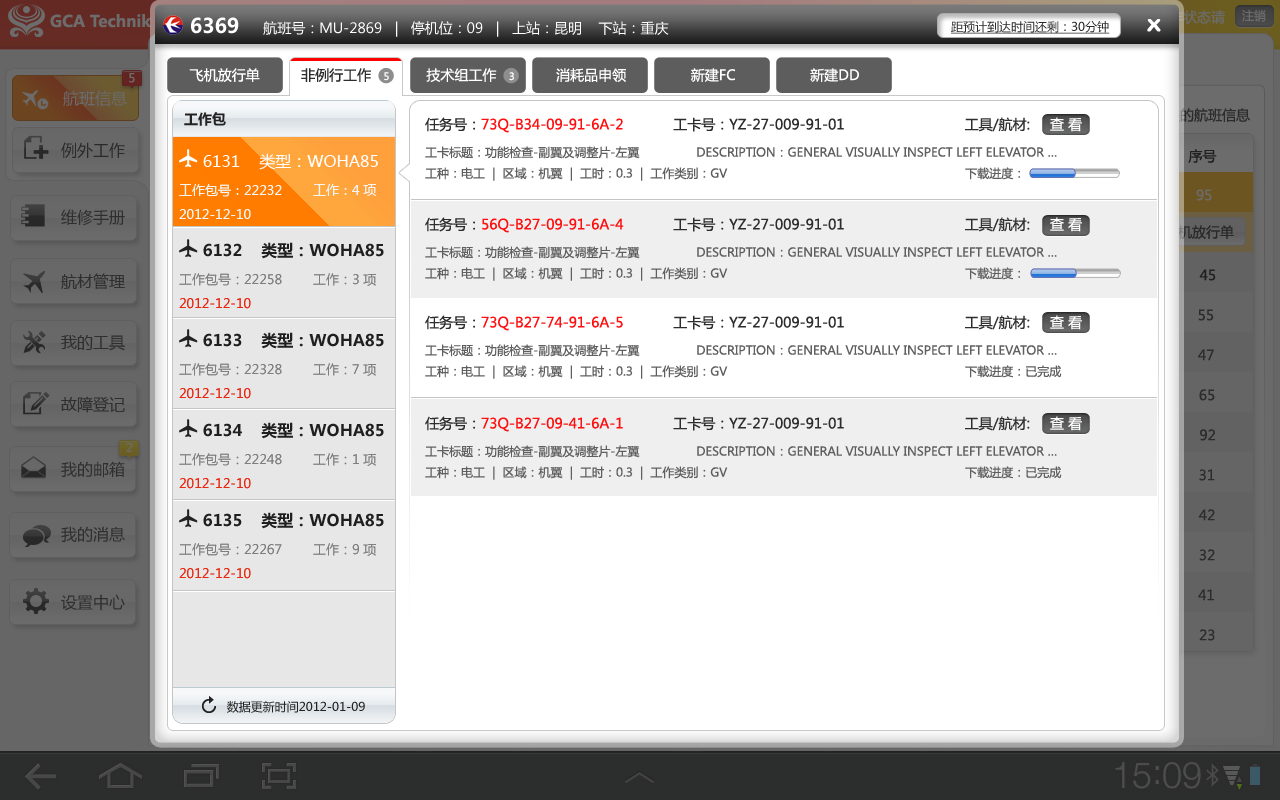Open 我的工具 in the sidebar
Viewport: 1280px width, 800px height.
[75, 343]
